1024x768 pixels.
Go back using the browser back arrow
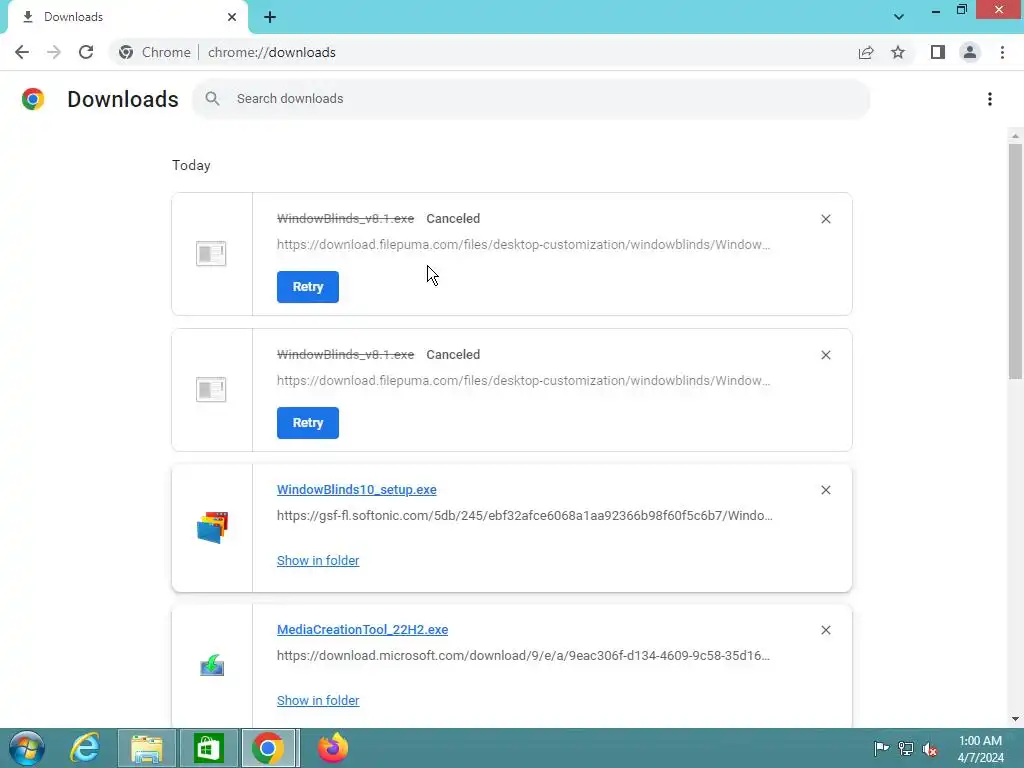pyautogui.click(x=22, y=52)
